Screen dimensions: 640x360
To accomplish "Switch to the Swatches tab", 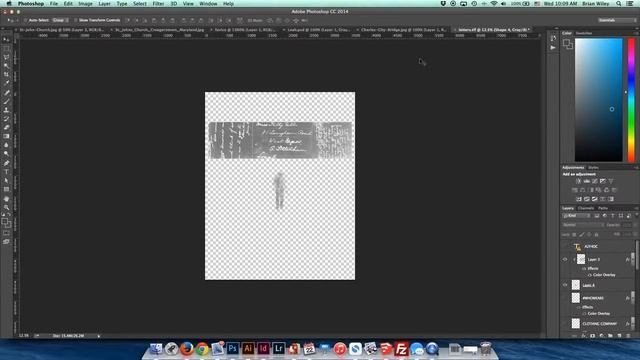I will [584, 33].
